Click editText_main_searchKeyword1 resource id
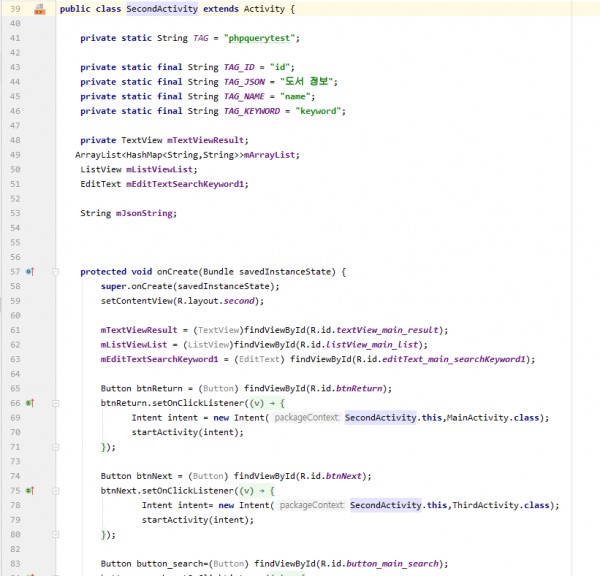 click(x=454, y=359)
